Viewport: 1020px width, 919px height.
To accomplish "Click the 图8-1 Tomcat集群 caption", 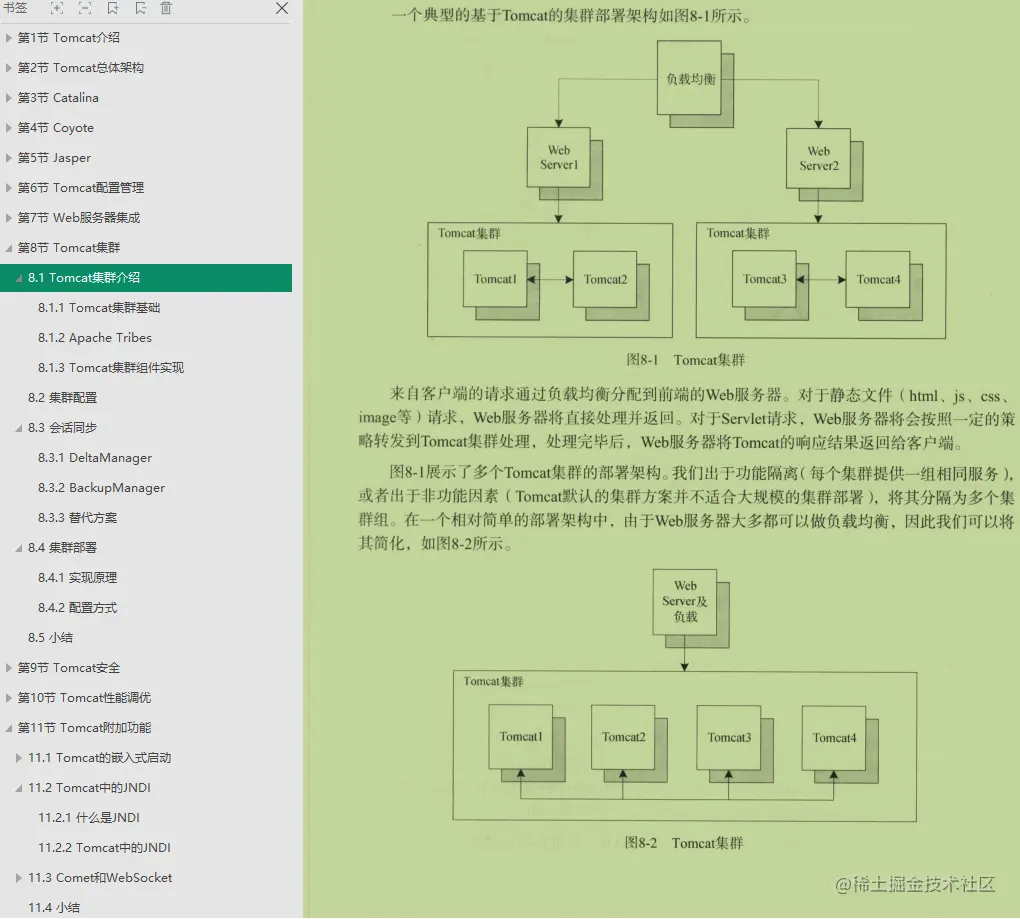I will [686, 360].
